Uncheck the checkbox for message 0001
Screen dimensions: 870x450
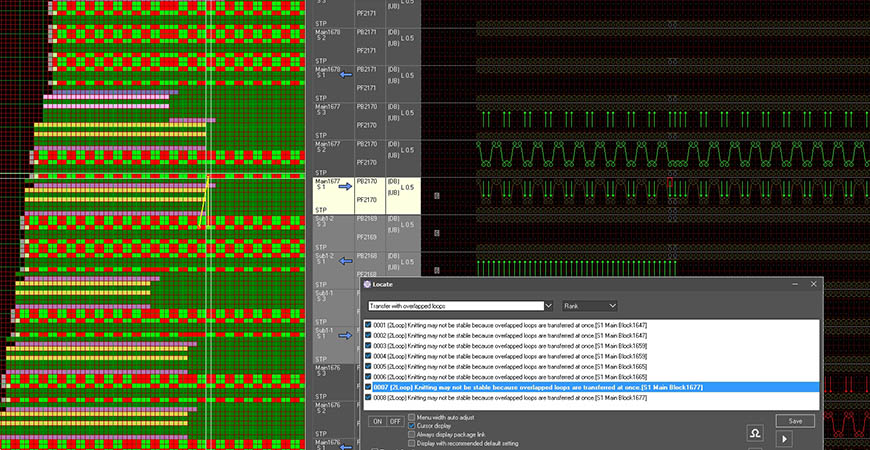(368, 325)
